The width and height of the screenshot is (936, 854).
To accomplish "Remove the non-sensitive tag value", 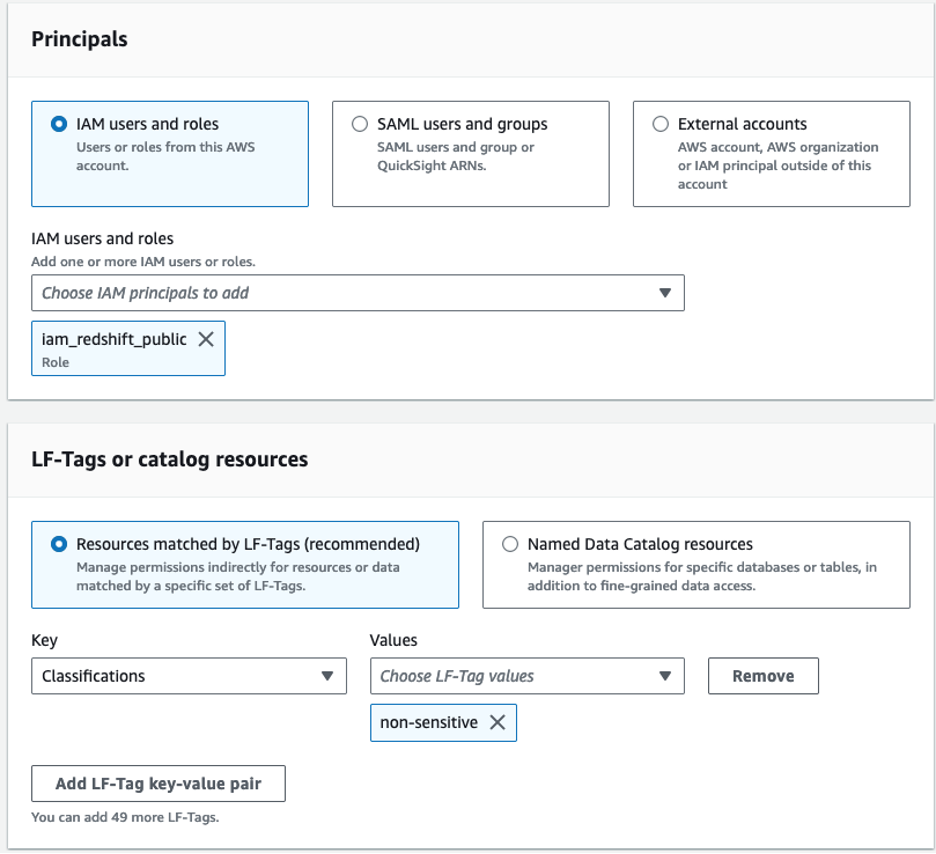I will [497, 722].
